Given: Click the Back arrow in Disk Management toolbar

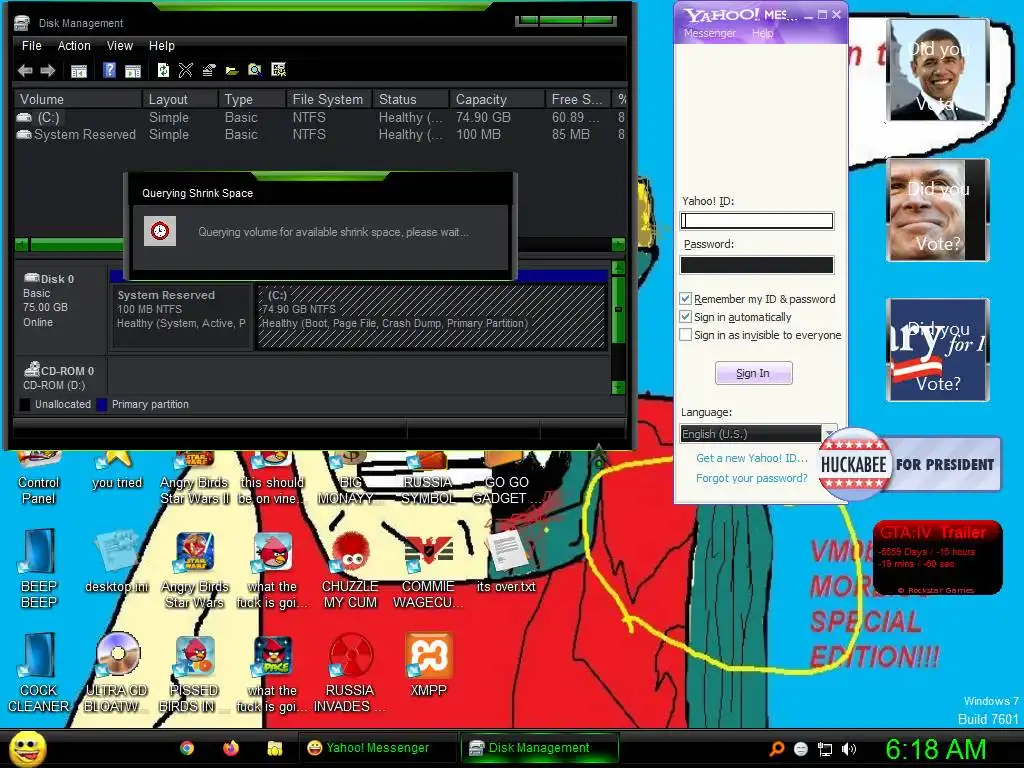Looking at the screenshot, I should pos(25,71).
